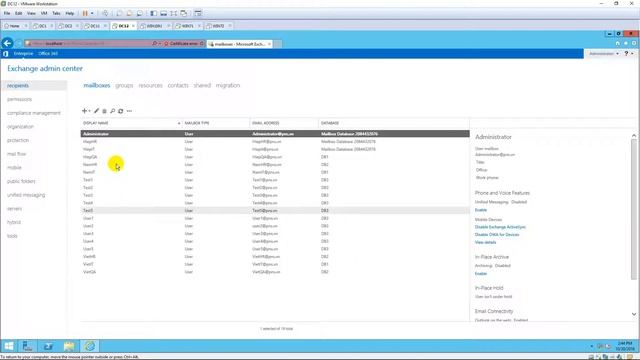Switch to the shared tab
The height and width of the screenshot is (360, 640).
click(x=202, y=85)
